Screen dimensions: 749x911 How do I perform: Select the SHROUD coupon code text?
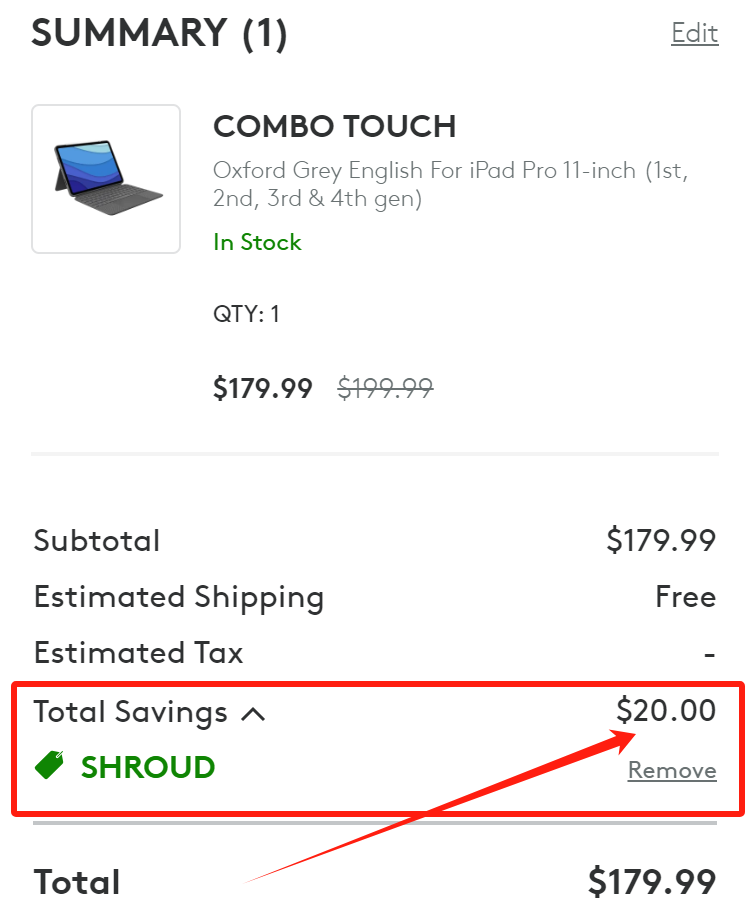coord(148,767)
